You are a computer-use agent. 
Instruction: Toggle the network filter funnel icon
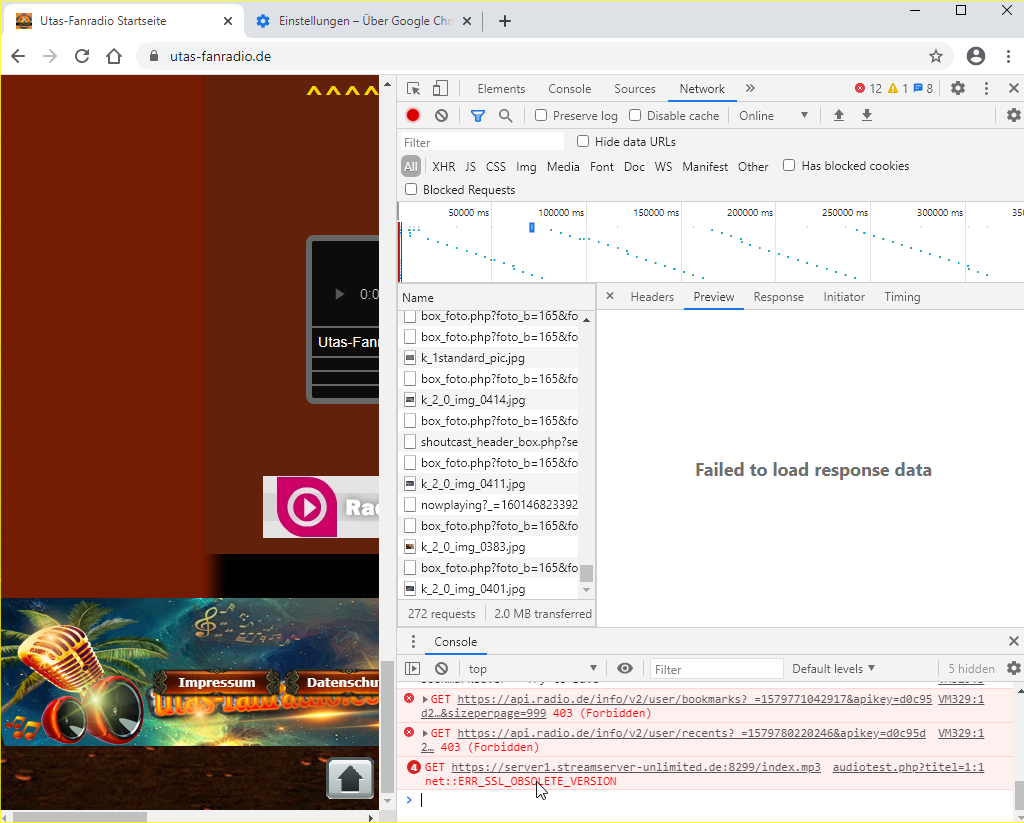click(x=478, y=116)
